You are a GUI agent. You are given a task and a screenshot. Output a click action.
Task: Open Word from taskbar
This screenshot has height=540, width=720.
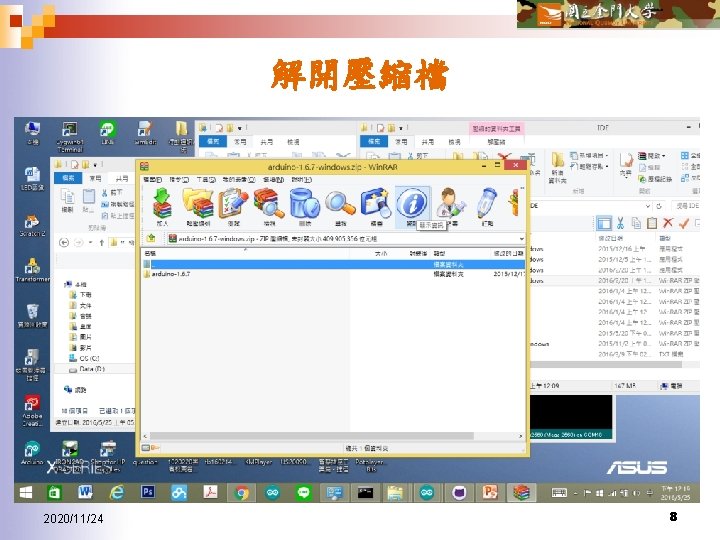click(85, 493)
